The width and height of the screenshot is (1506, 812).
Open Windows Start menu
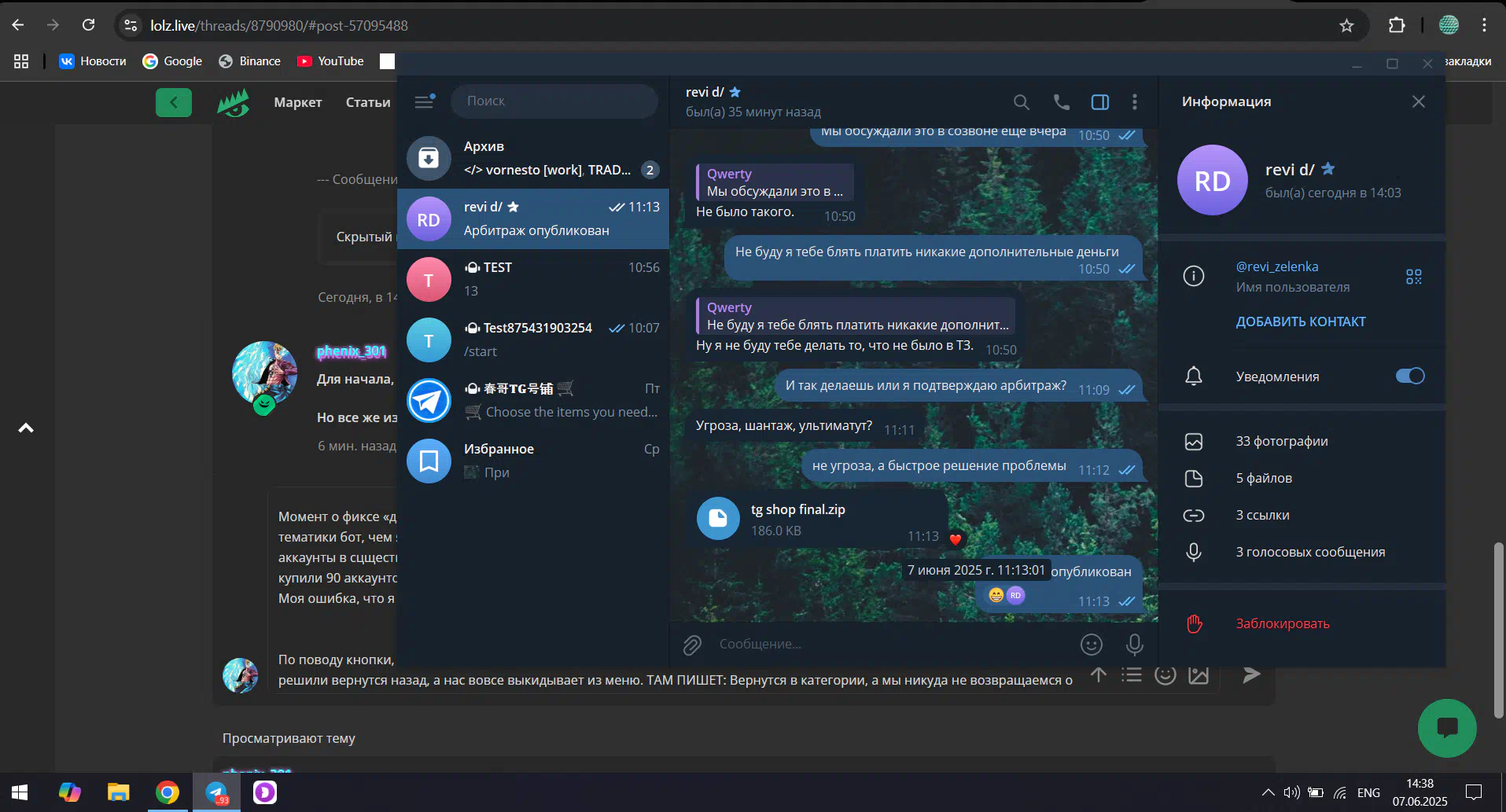click(20, 792)
